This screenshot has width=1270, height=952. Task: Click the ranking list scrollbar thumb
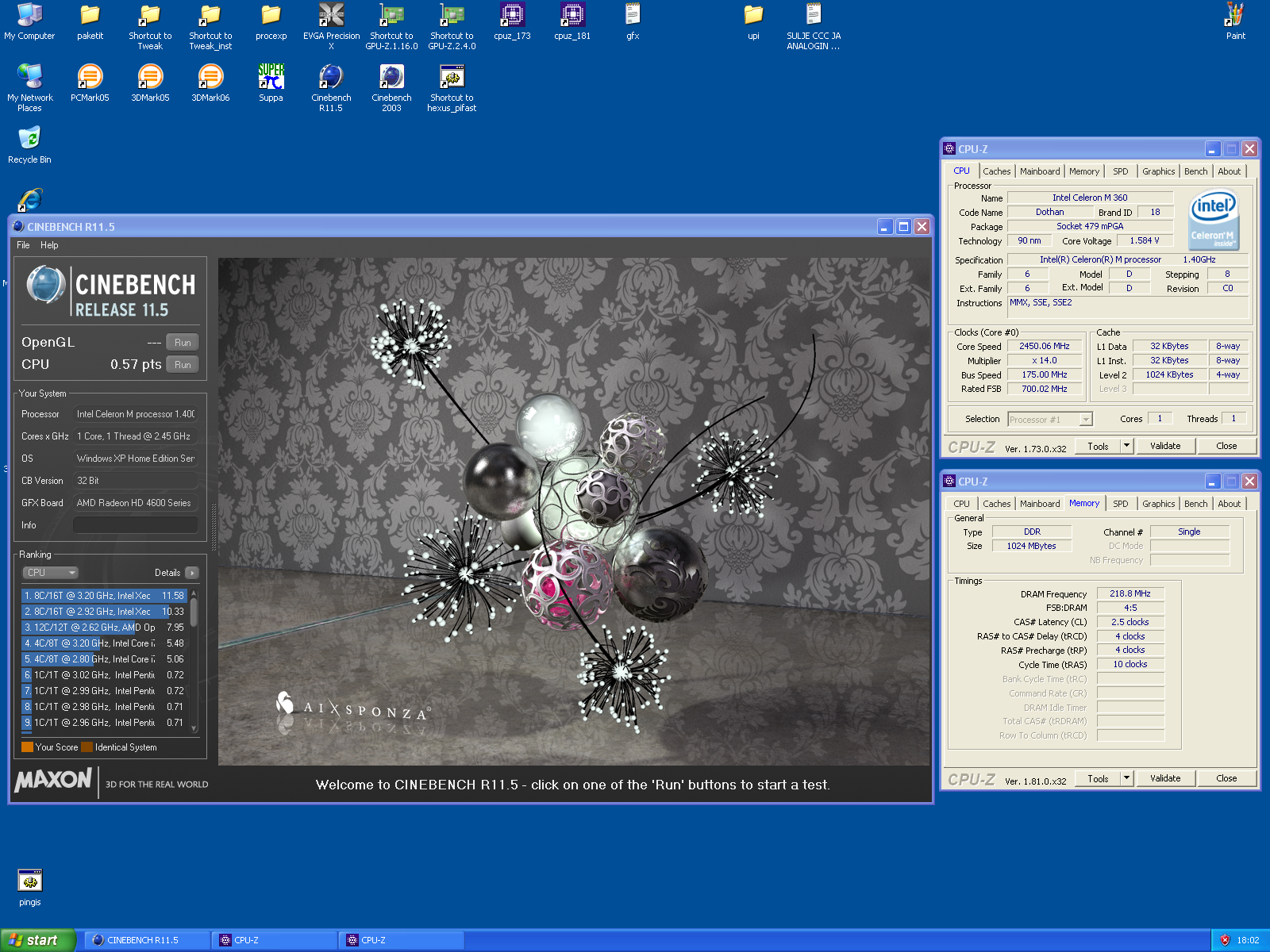point(194,613)
